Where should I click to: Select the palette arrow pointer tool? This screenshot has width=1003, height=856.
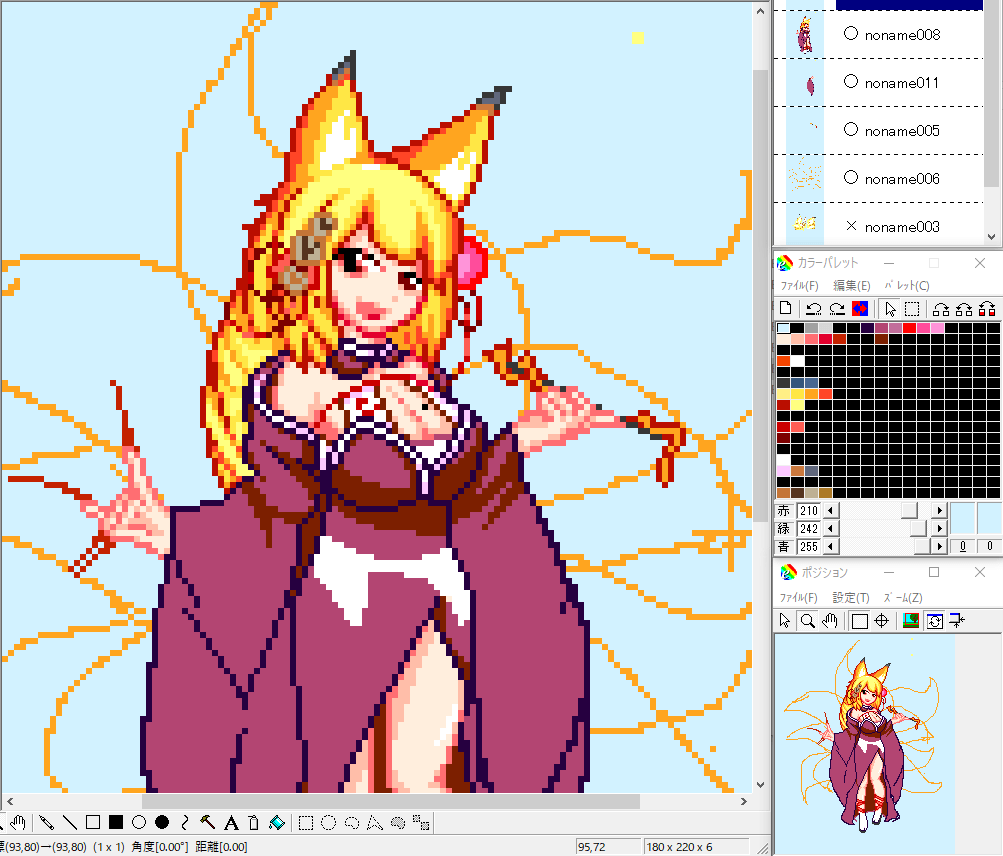pyautogui.click(x=889, y=308)
